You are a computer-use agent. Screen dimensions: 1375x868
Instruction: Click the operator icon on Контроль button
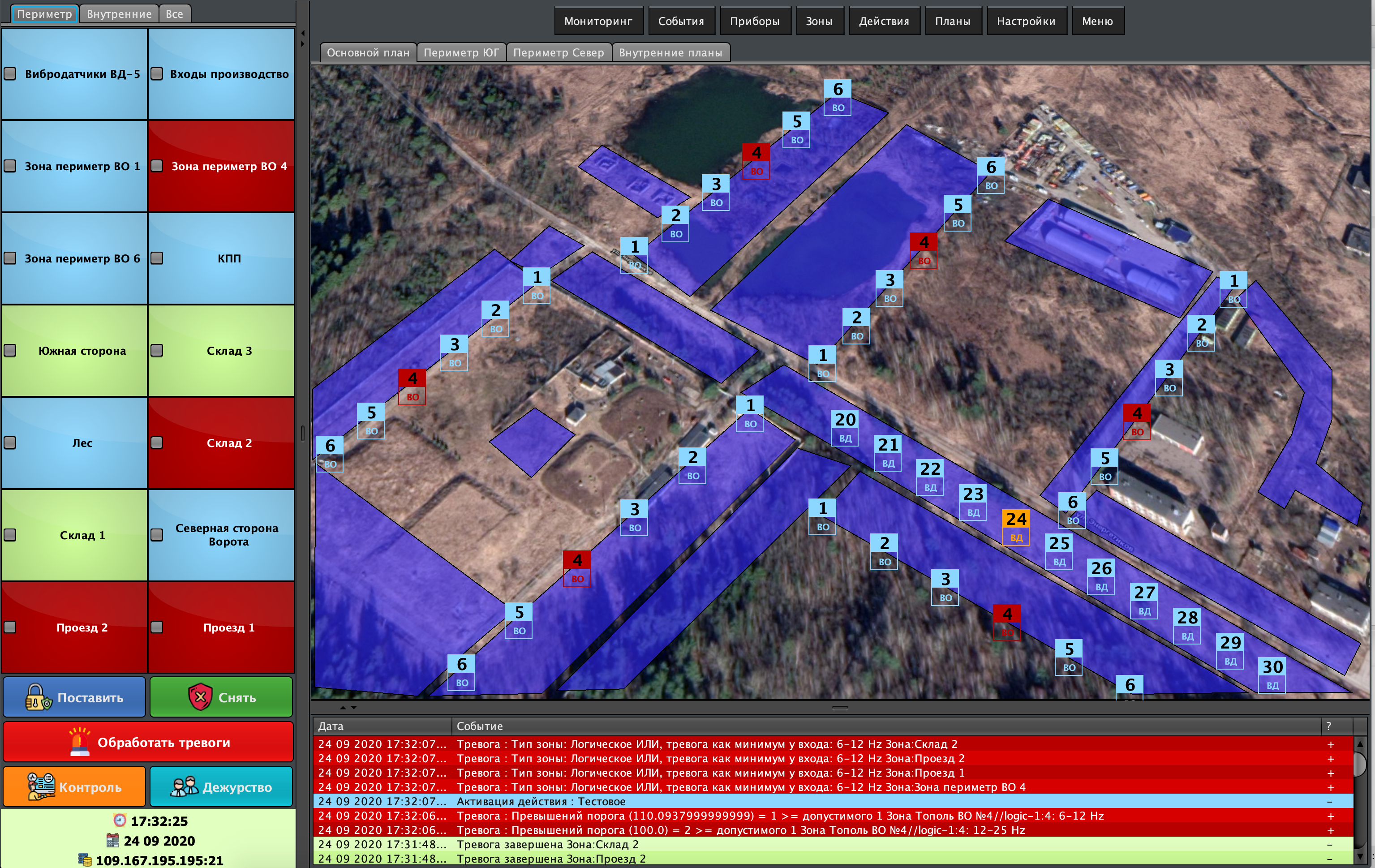tap(41, 787)
